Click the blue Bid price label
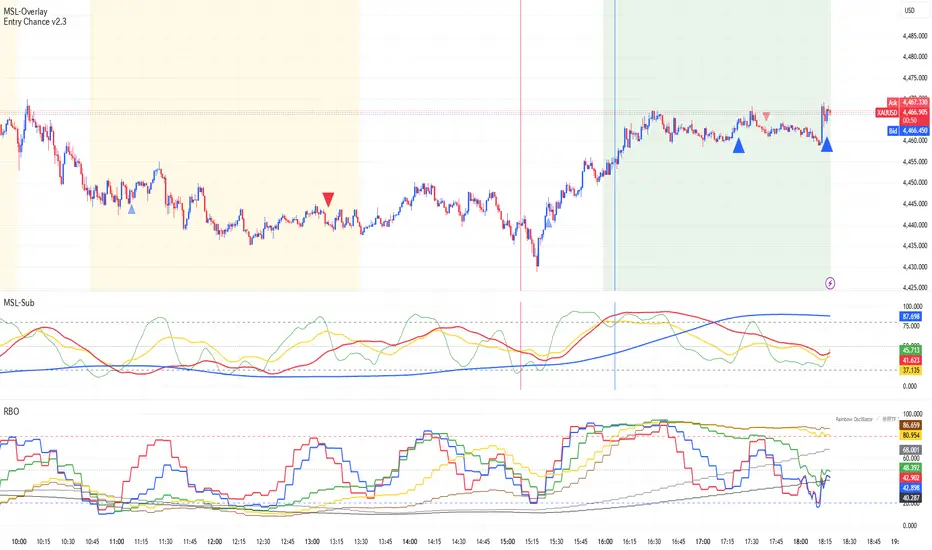 tap(892, 131)
